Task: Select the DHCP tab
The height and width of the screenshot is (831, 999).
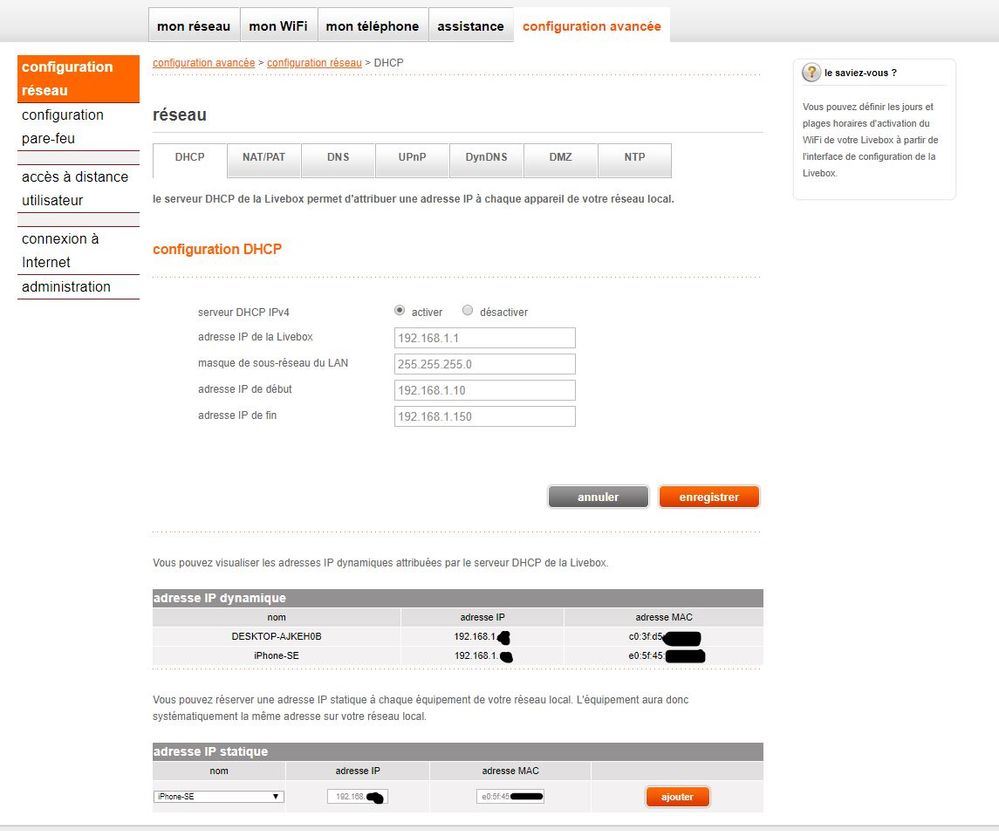Action: pyautogui.click(x=188, y=160)
